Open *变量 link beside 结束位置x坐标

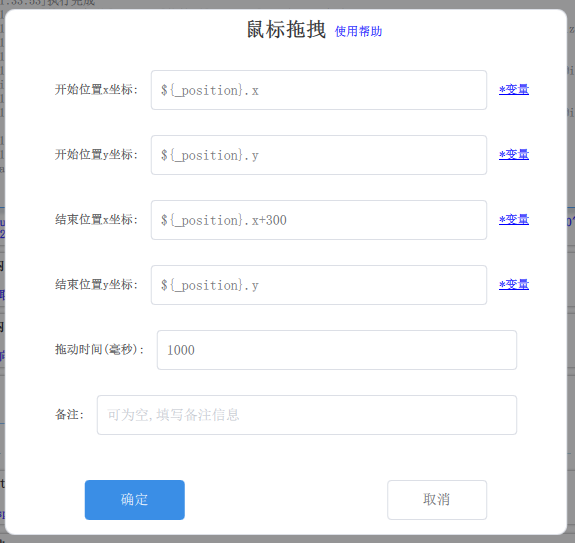pos(514,219)
